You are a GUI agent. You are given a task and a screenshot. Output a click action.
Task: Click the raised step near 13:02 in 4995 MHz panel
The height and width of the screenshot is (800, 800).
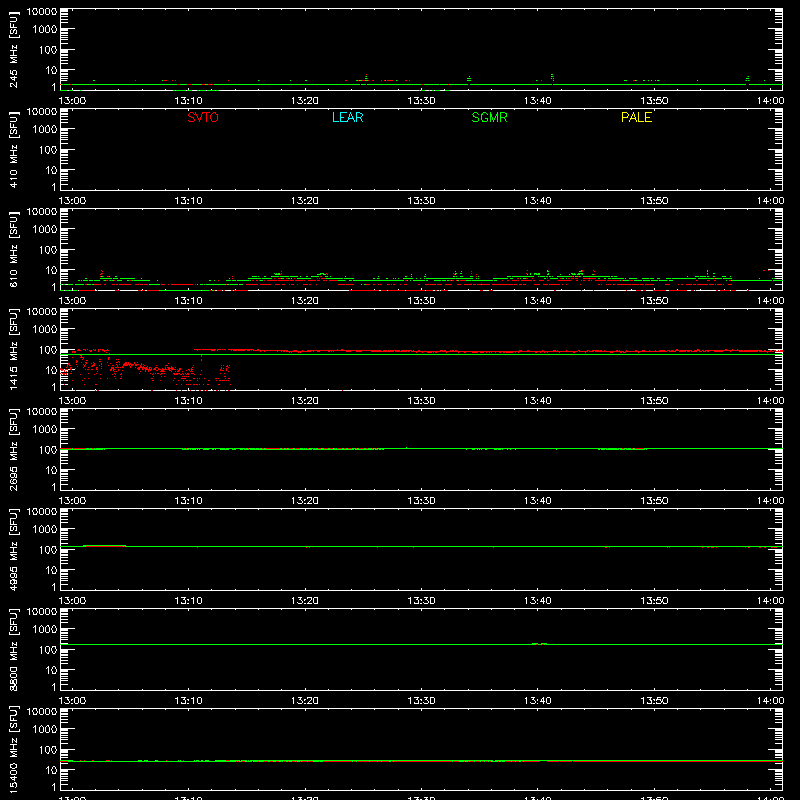pos(105,545)
